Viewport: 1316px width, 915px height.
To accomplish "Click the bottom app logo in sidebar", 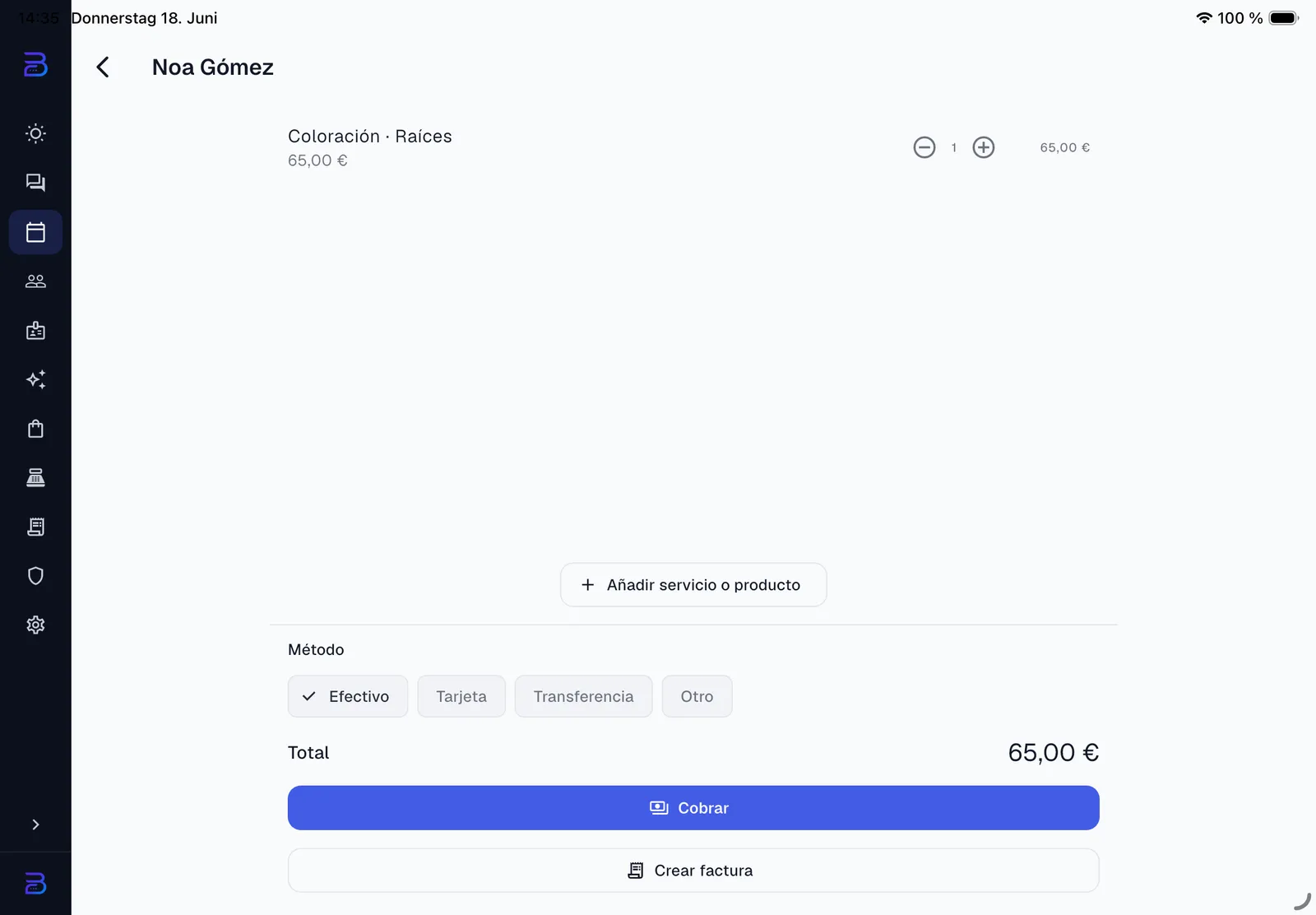I will point(35,884).
